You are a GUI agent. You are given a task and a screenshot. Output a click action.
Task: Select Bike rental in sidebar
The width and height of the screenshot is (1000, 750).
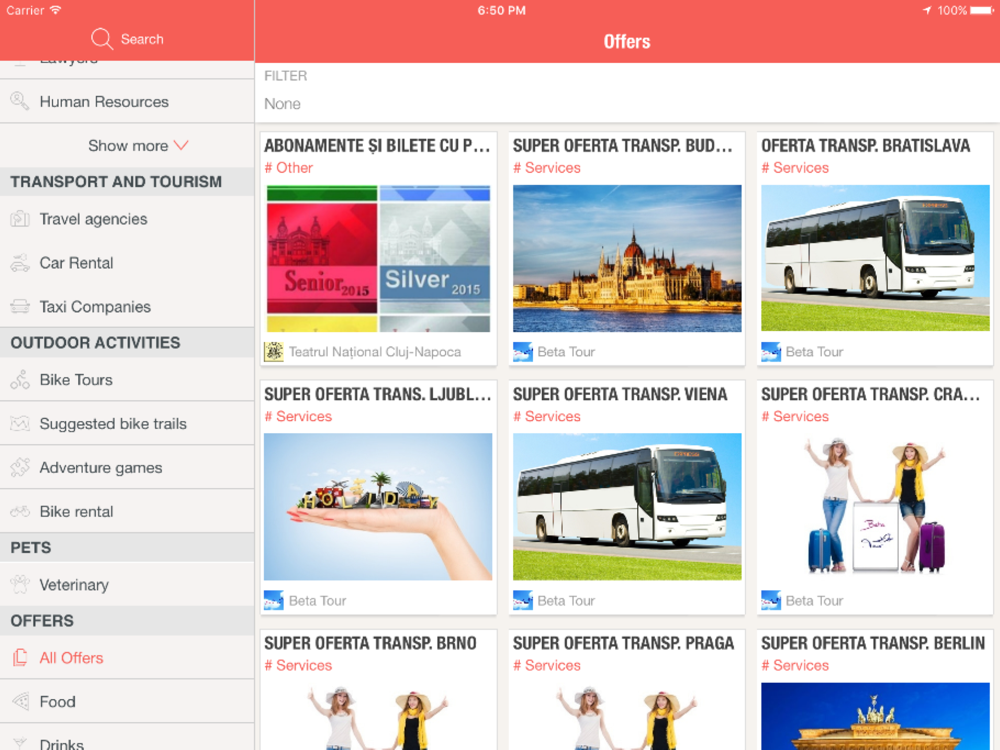pos(128,511)
